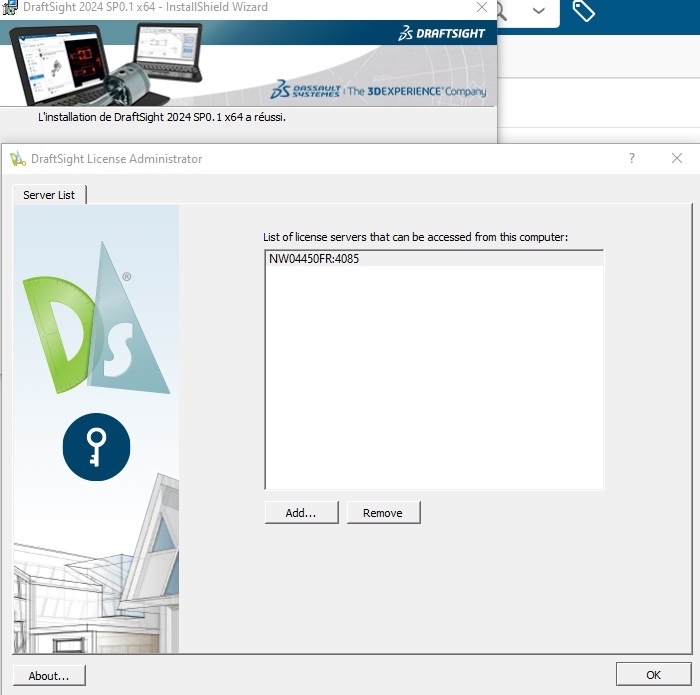Image resolution: width=700 pixels, height=695 pixels.
Task: Expand the chevron dropdown in the background window
Action: [539, 11]
